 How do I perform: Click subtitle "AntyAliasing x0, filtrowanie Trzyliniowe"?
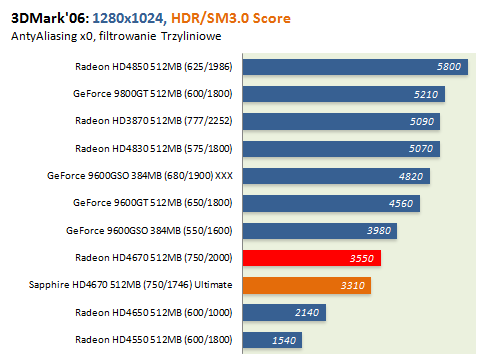coord(116,36)
